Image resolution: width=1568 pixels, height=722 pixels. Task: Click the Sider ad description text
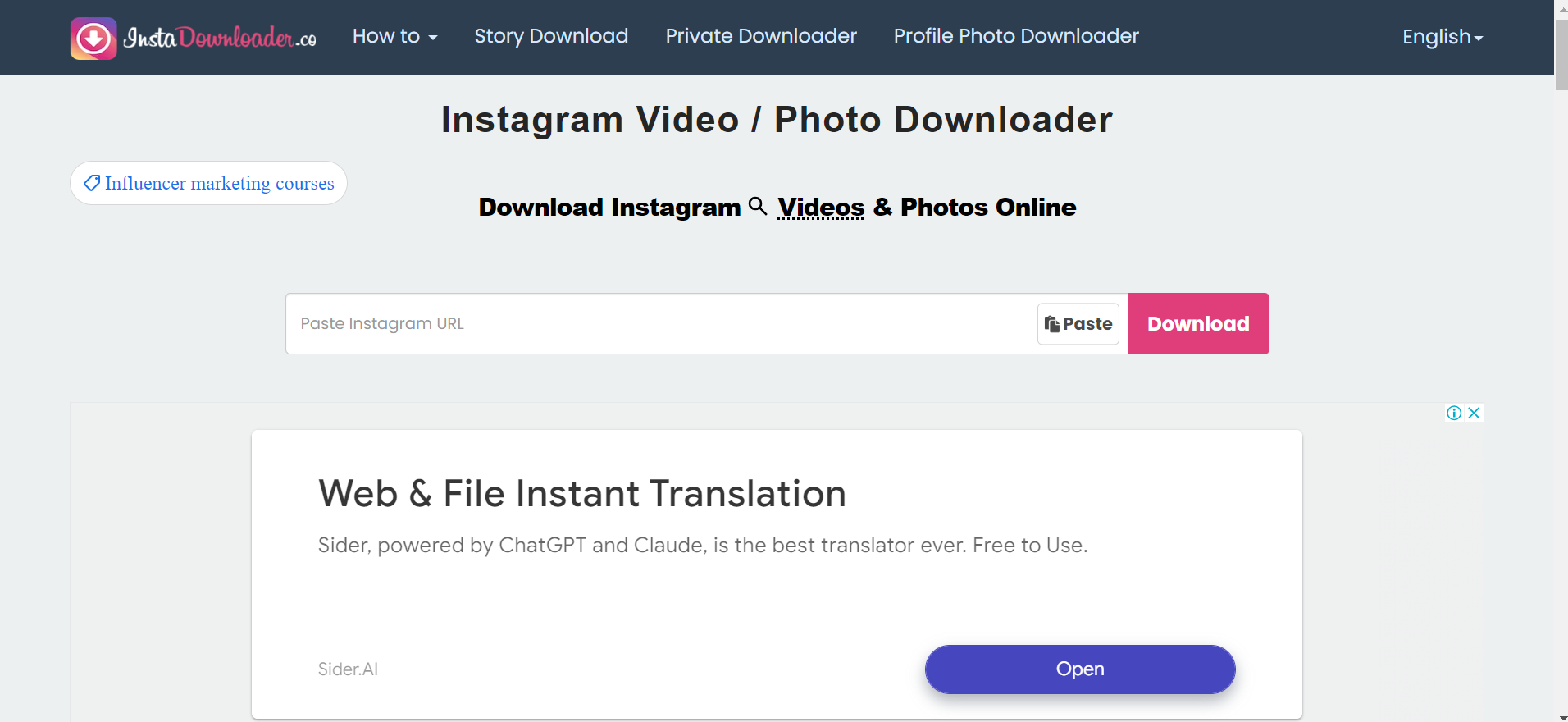[x=703, y=546]
